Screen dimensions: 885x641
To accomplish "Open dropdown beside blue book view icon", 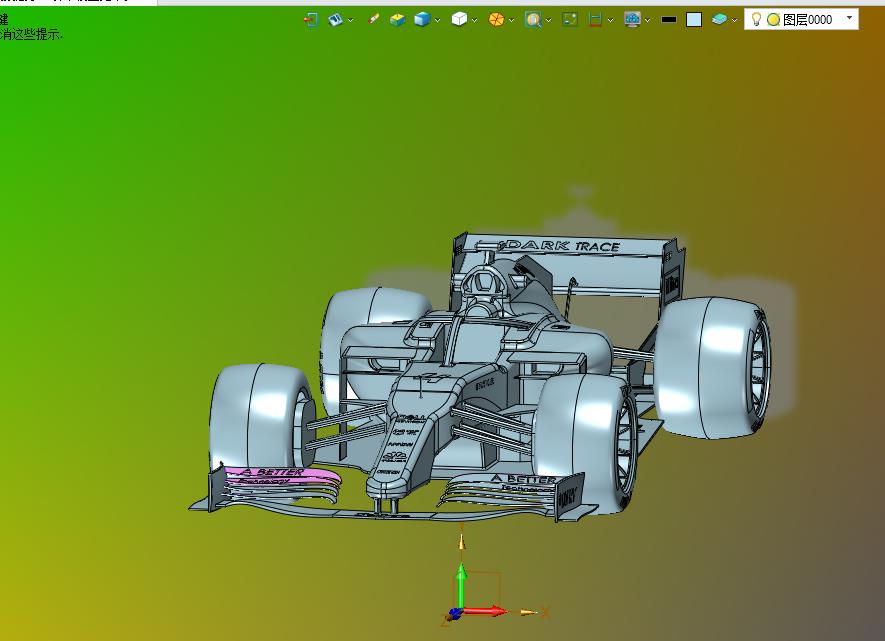I will coord(351,20).
